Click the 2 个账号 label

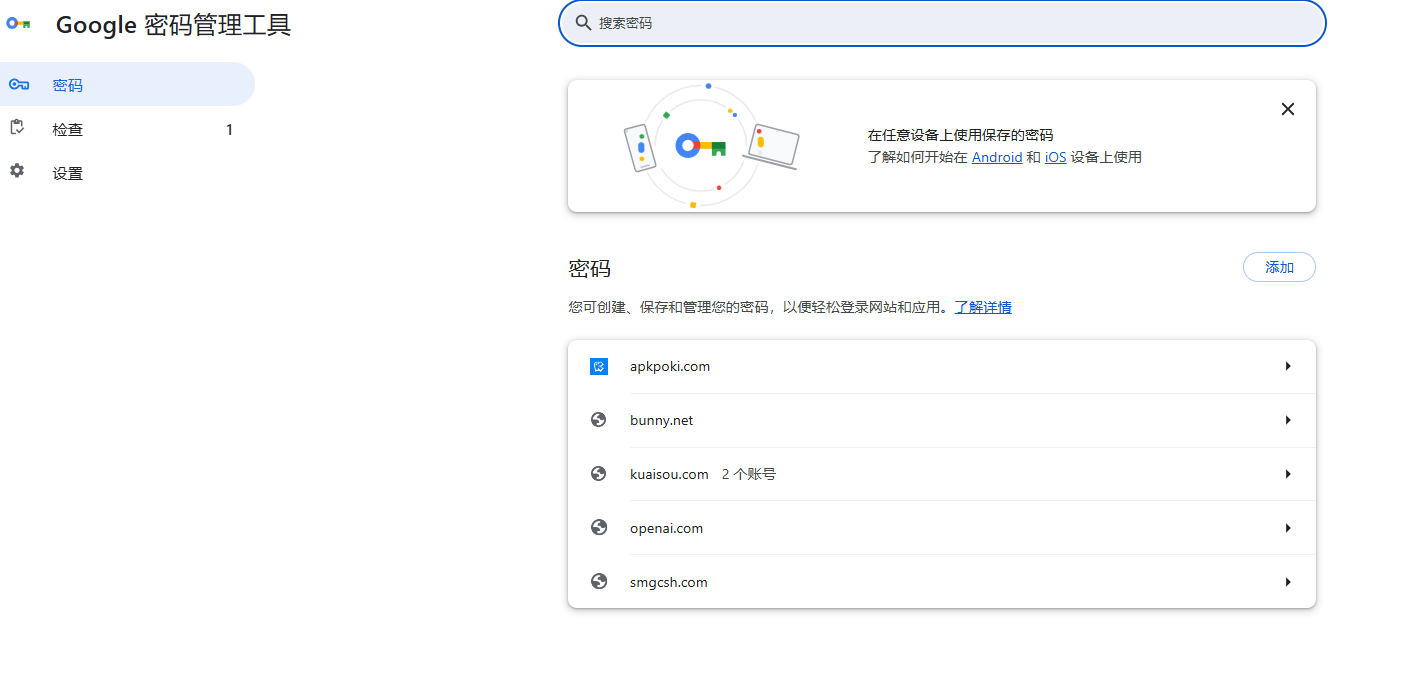(x=749, y=474)
